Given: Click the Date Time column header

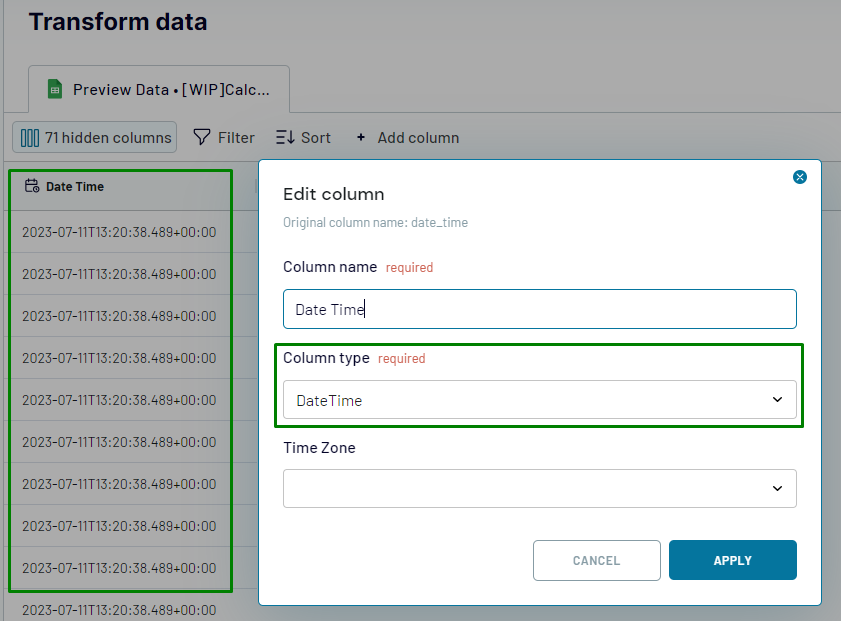Looking at the screenshot, I should point(75,186).
